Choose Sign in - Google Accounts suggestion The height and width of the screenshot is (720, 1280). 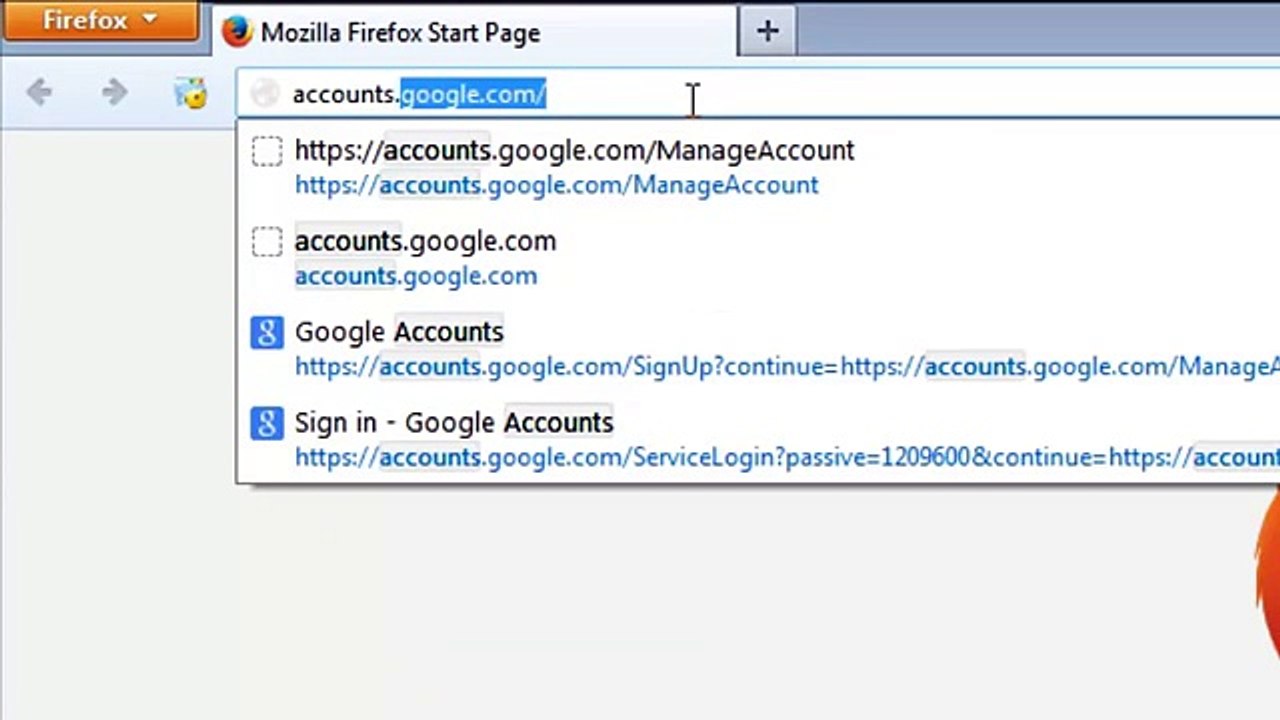[x=758, y=440]
